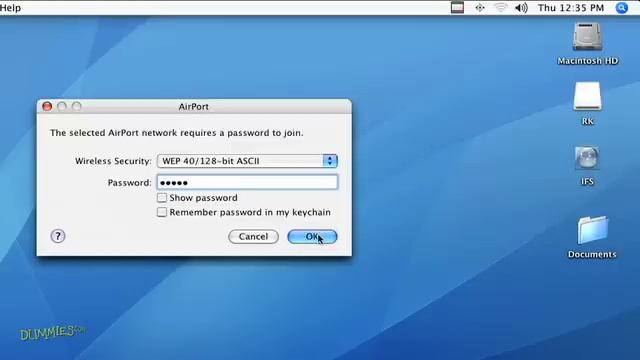Open Spotlight search

[622, 8]
